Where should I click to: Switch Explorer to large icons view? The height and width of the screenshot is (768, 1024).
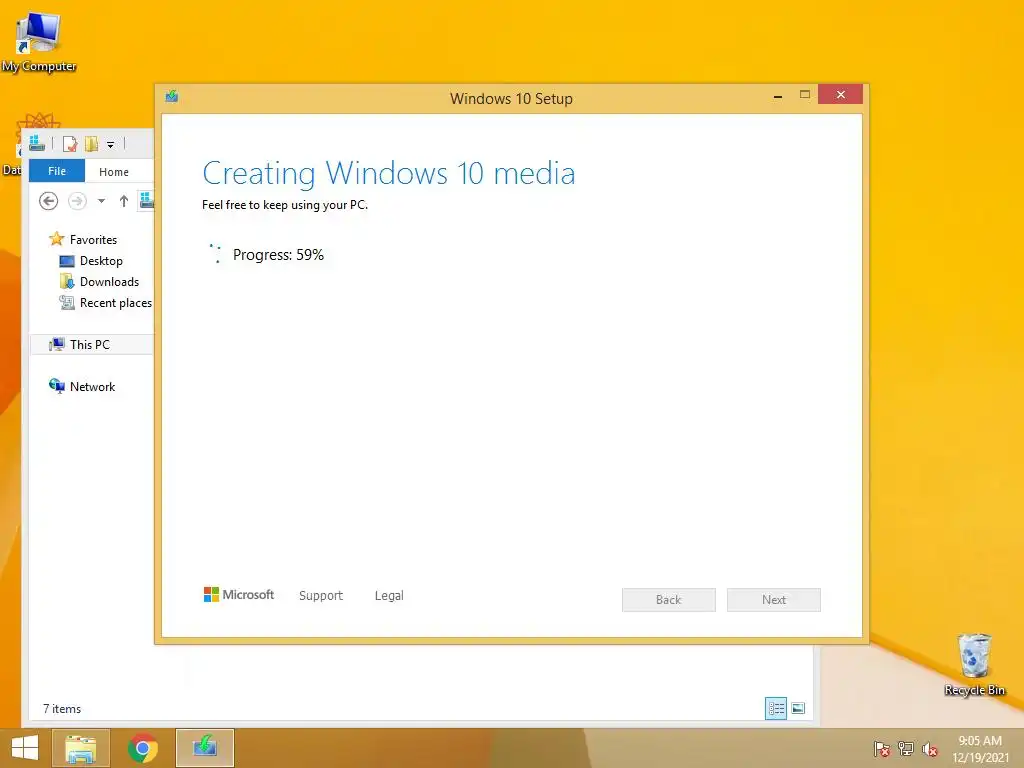pos(798,709)
